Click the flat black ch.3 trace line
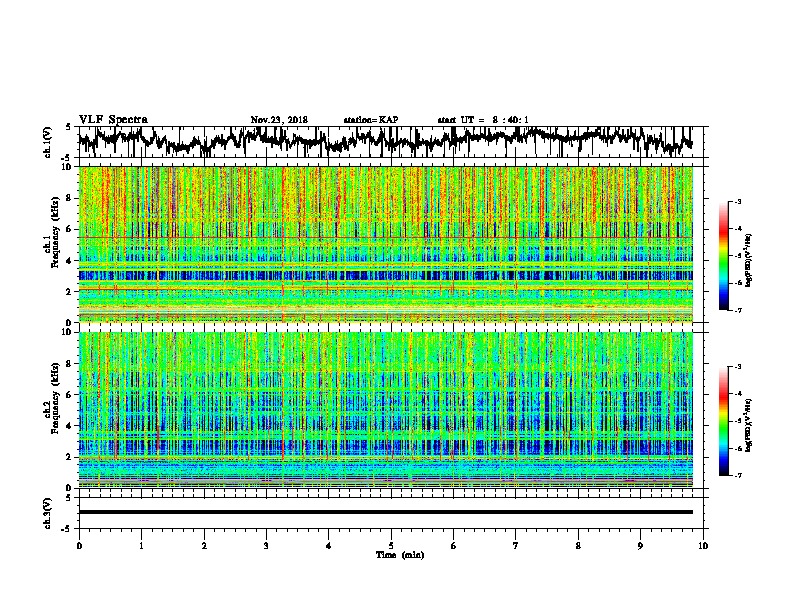 tap(386, 512)
